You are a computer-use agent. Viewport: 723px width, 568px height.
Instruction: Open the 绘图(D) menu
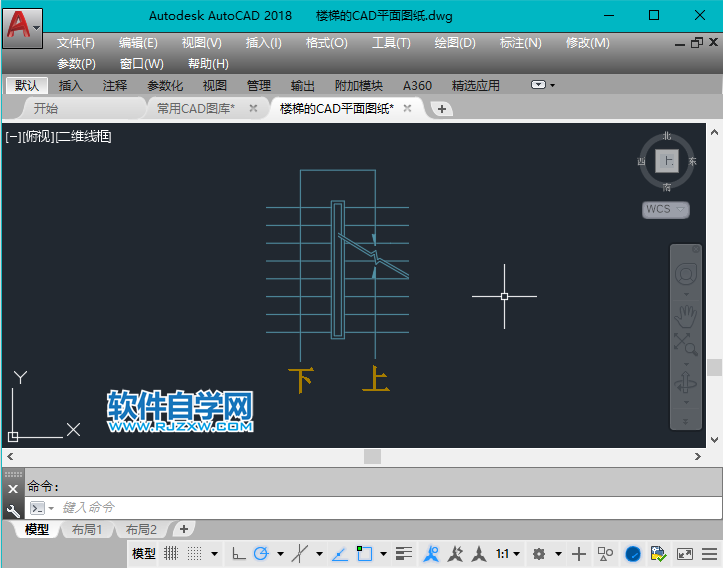(455, 43)
